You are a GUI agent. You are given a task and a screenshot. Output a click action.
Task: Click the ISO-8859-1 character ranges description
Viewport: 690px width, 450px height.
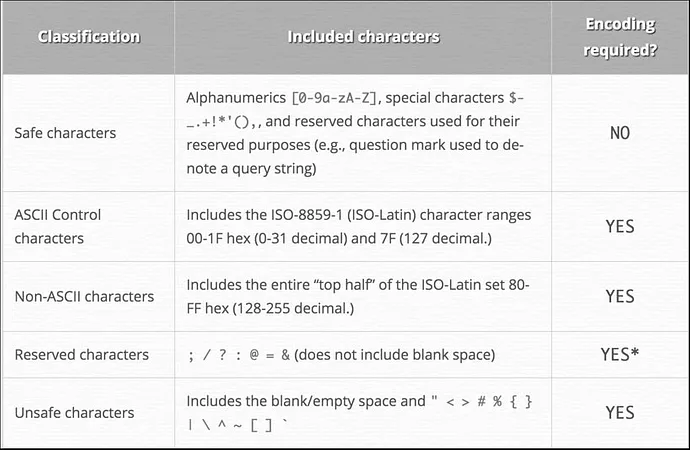(x=359, y=215)
